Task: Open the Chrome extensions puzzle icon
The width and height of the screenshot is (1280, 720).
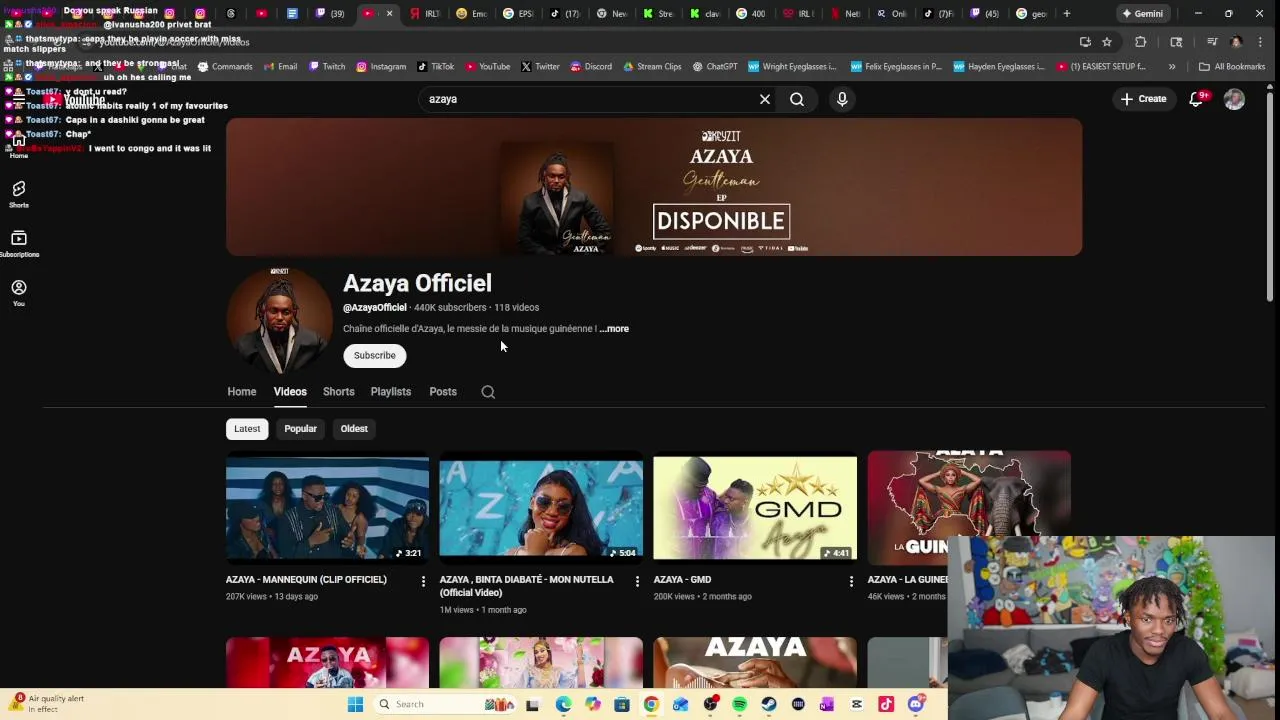Action: 1141,42
